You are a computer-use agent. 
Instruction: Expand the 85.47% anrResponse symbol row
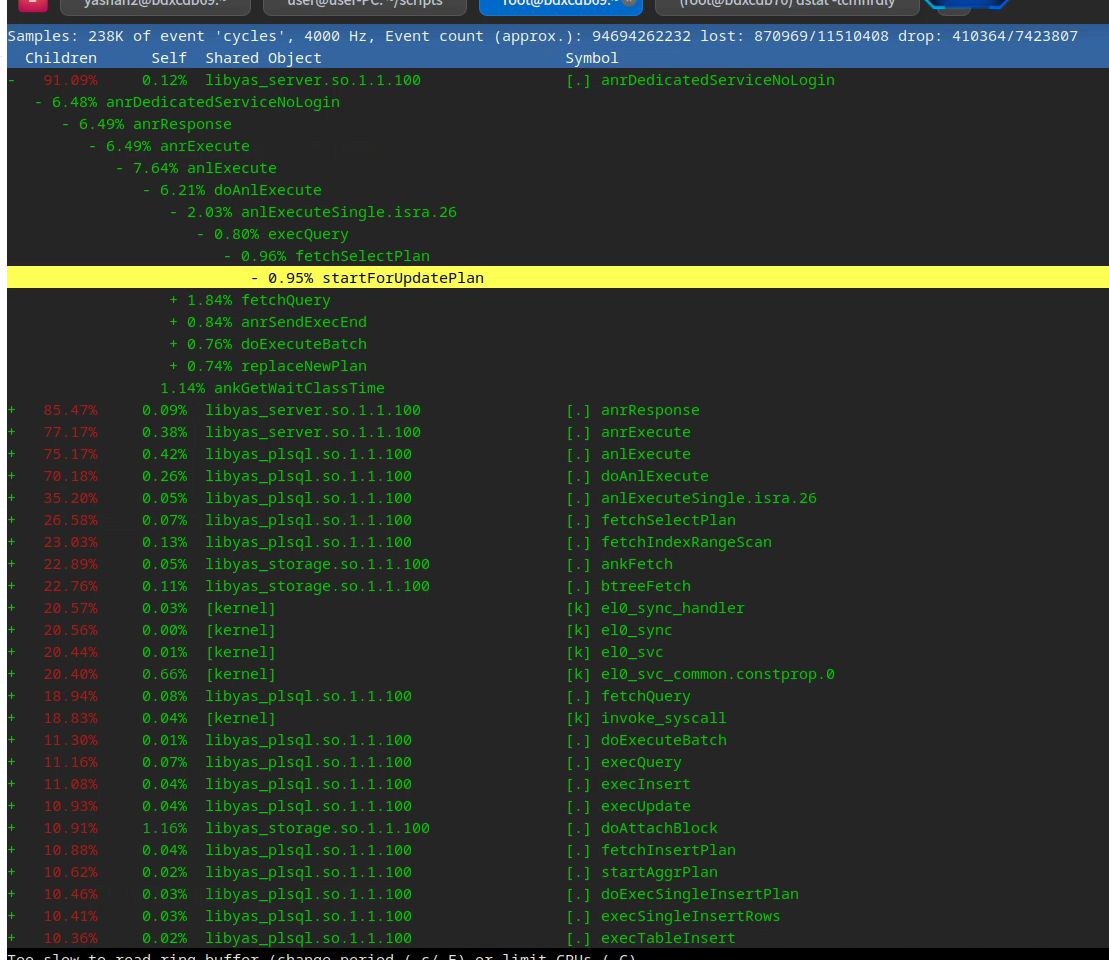[x=12, y=410]
